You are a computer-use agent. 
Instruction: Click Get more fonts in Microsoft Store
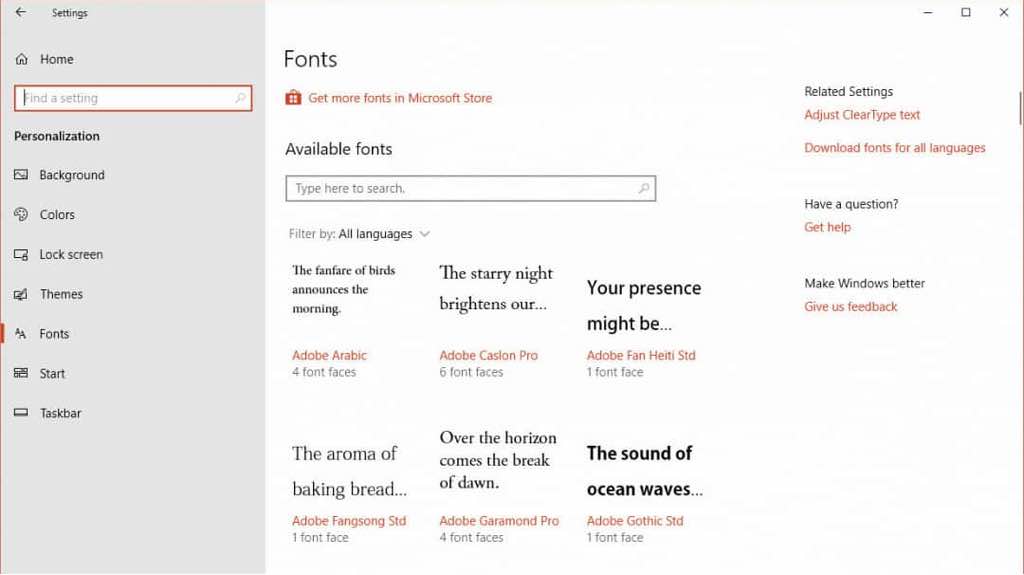(x=400, y=98)
